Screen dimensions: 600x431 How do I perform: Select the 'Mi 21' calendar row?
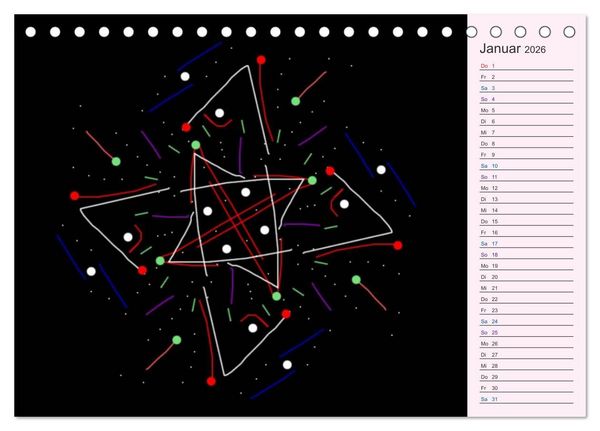527,288
